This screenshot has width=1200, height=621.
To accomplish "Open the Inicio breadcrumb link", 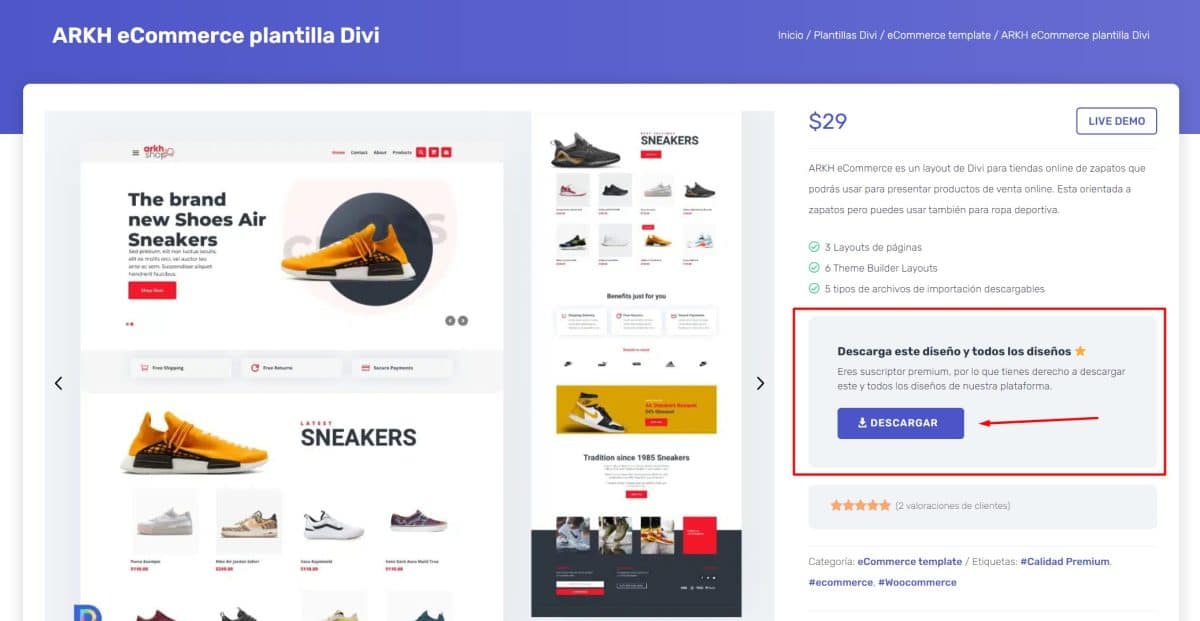I will tap(790, 35).
